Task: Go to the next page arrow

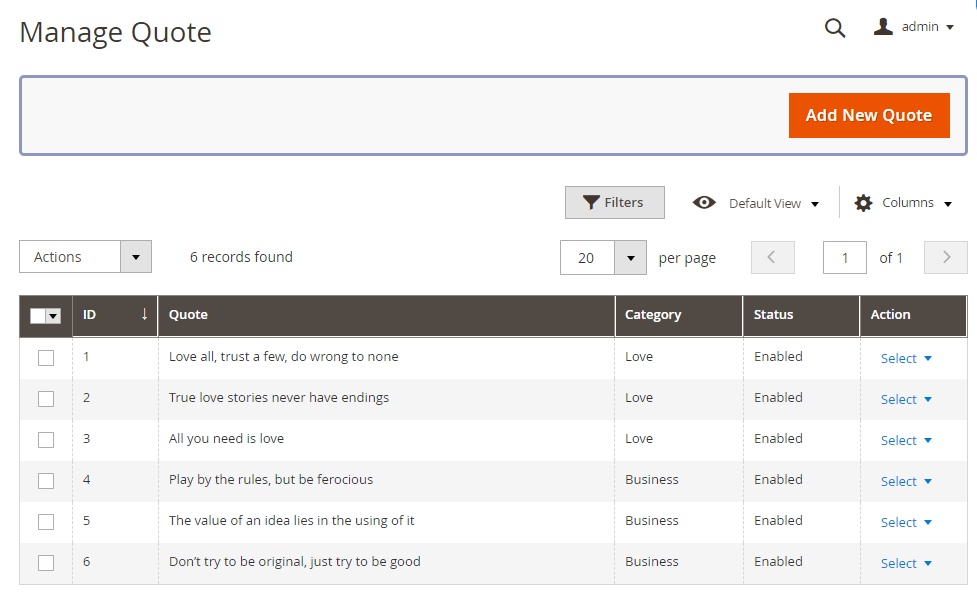Action: [x=945, y=257]
